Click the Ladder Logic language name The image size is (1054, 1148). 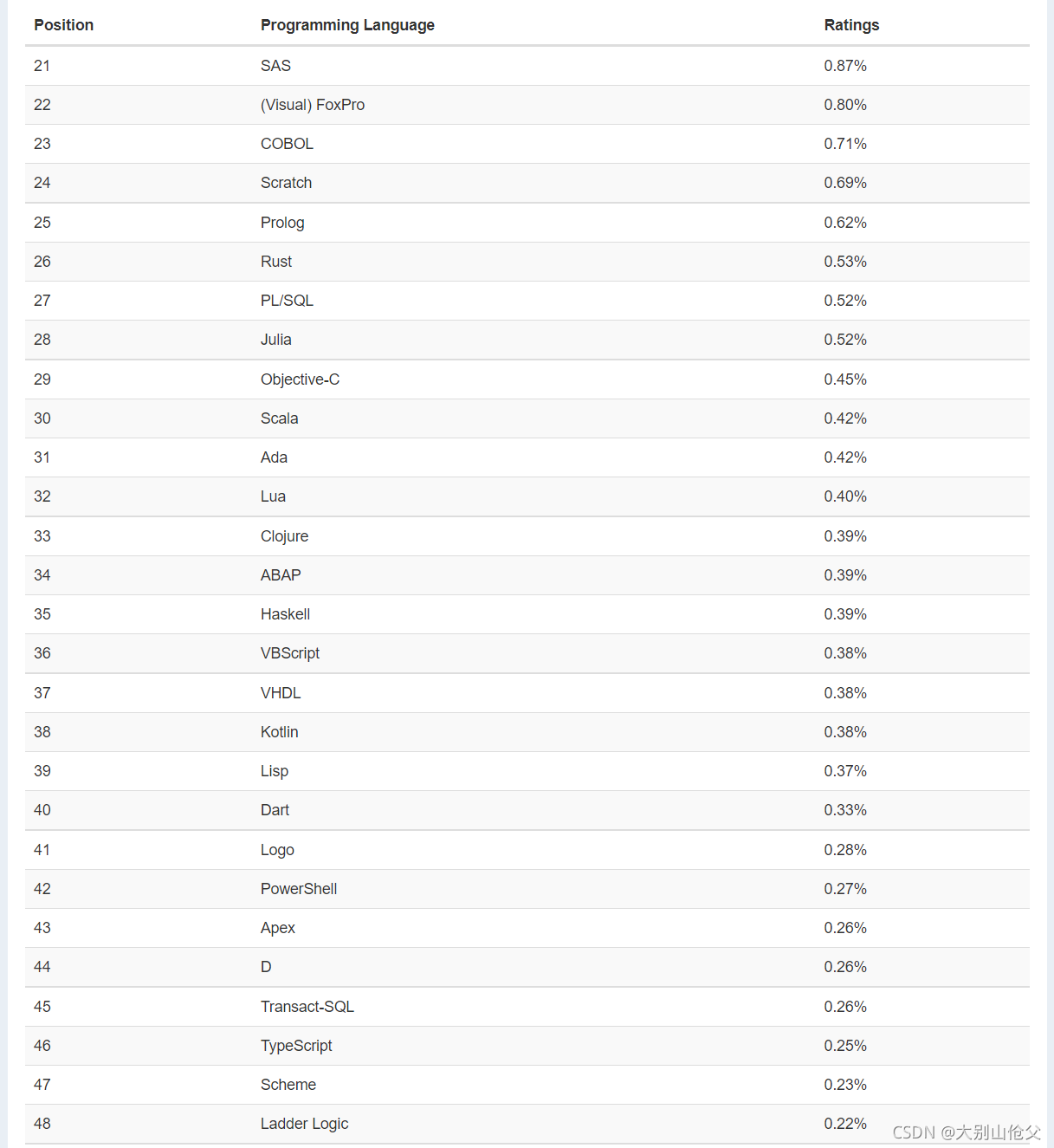pyautogui.click(x=304, y=1124)
